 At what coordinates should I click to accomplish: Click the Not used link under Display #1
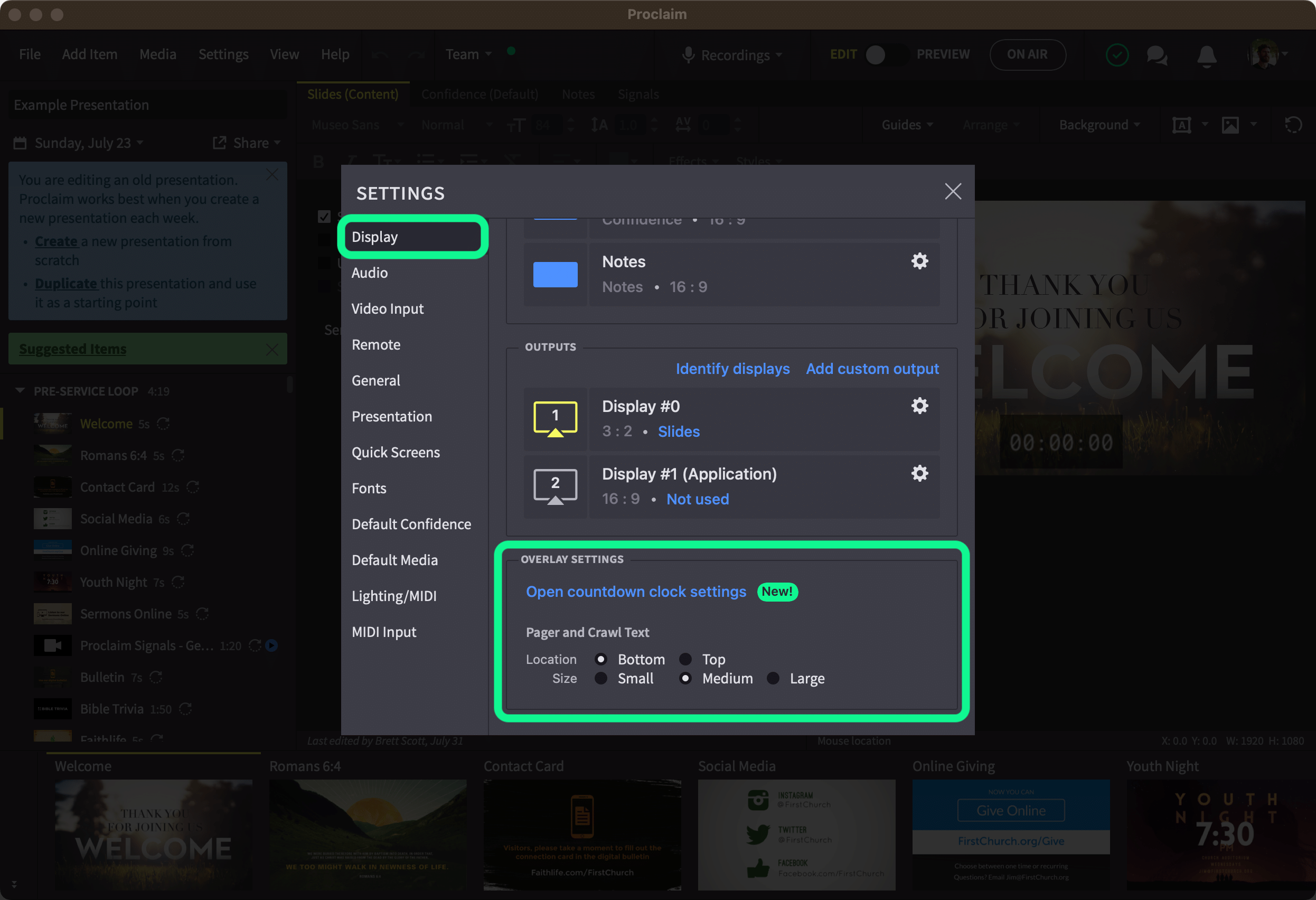697,499
